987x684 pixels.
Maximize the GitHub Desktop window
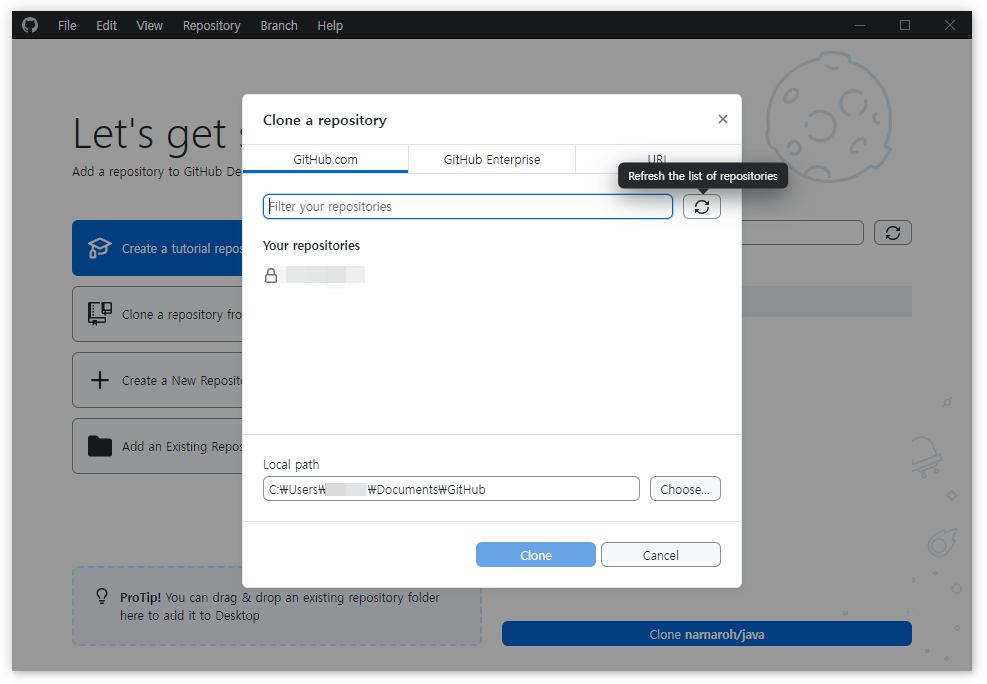tap(905, 25)
